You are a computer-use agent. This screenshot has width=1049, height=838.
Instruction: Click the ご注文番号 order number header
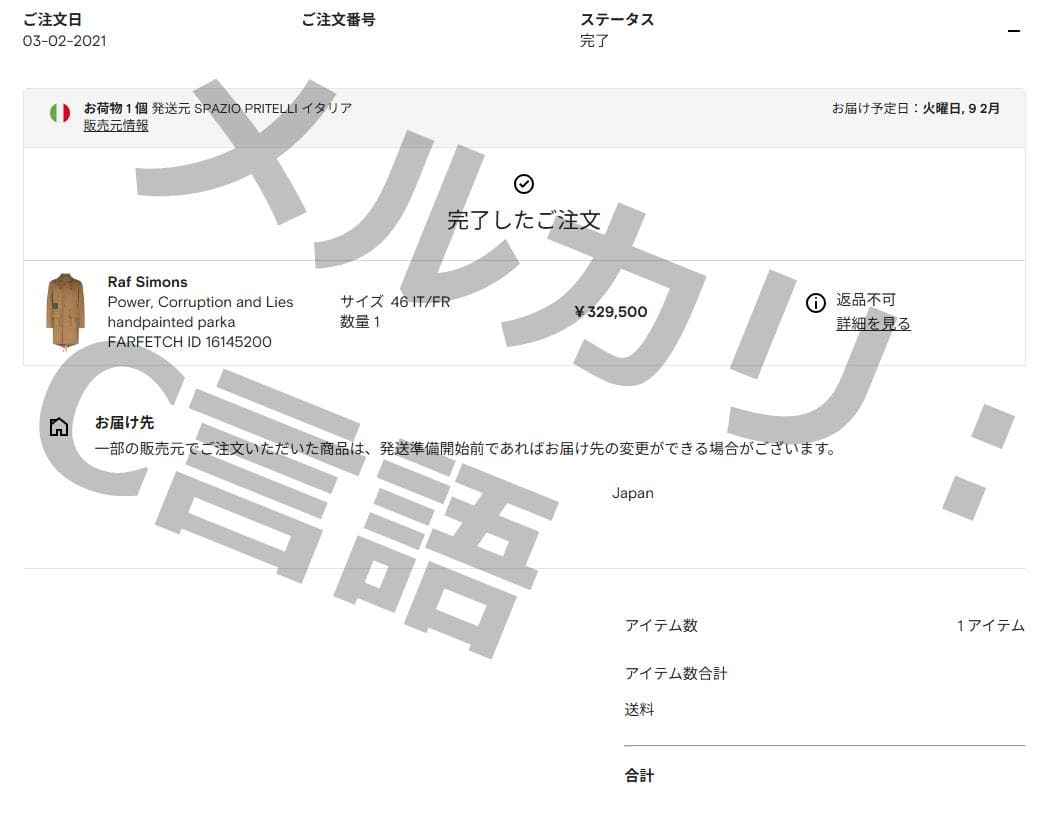(337, 18)
